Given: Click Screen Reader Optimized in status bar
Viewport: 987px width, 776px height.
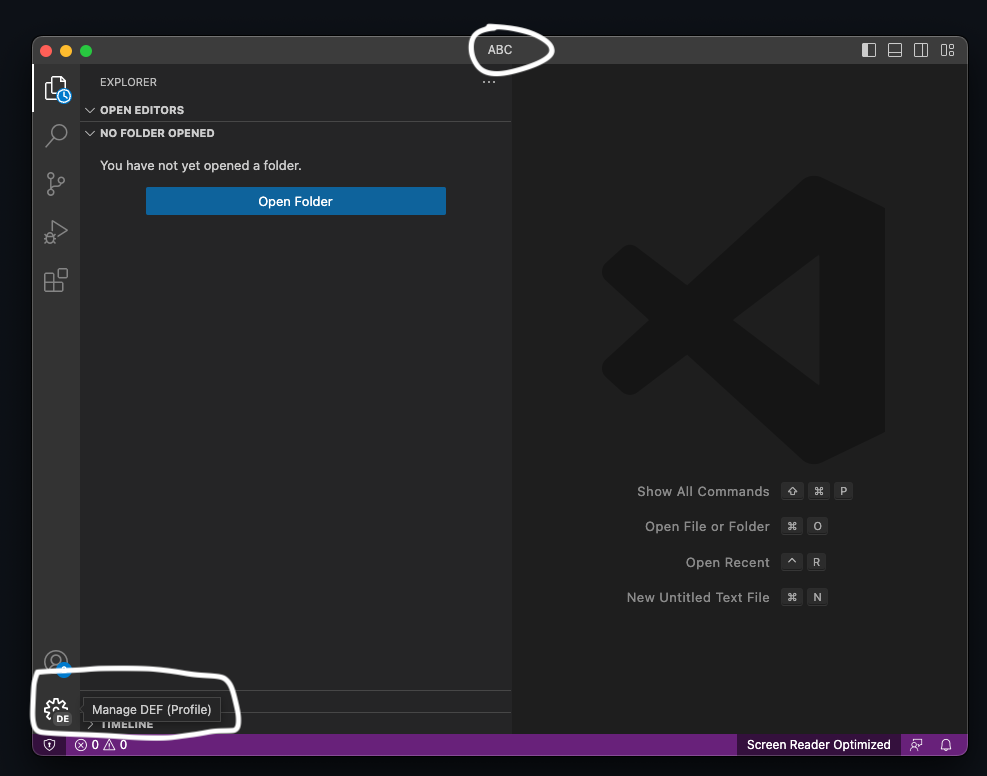Looking at the screenshot, I should (x=818, y=744).
